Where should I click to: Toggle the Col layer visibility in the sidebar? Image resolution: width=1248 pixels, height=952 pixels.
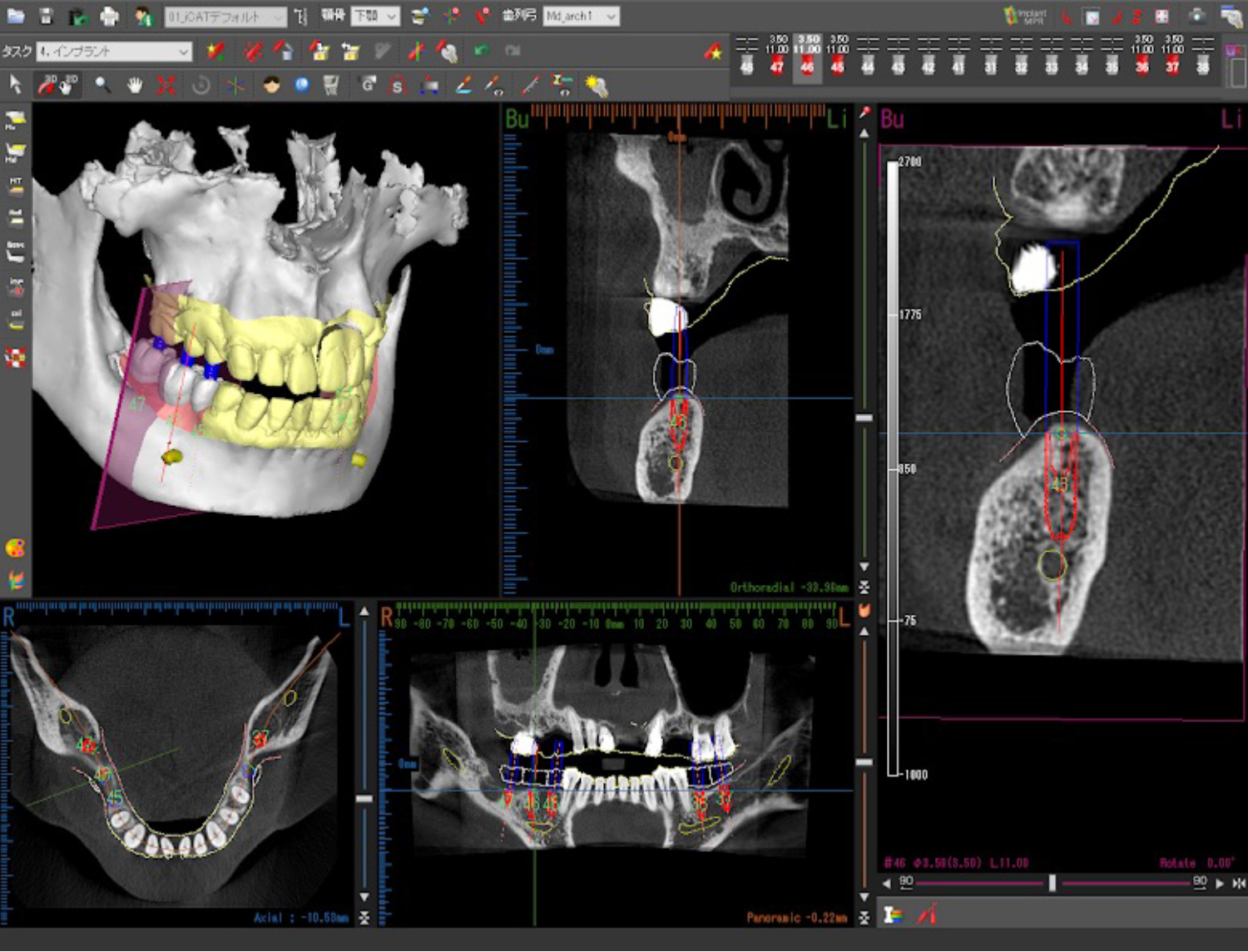tap(15, 320)
